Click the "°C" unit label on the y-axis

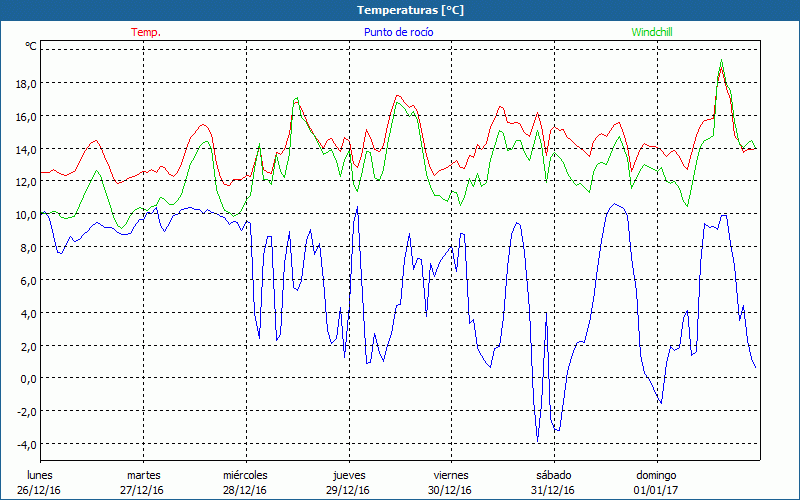tap(30, 46)
